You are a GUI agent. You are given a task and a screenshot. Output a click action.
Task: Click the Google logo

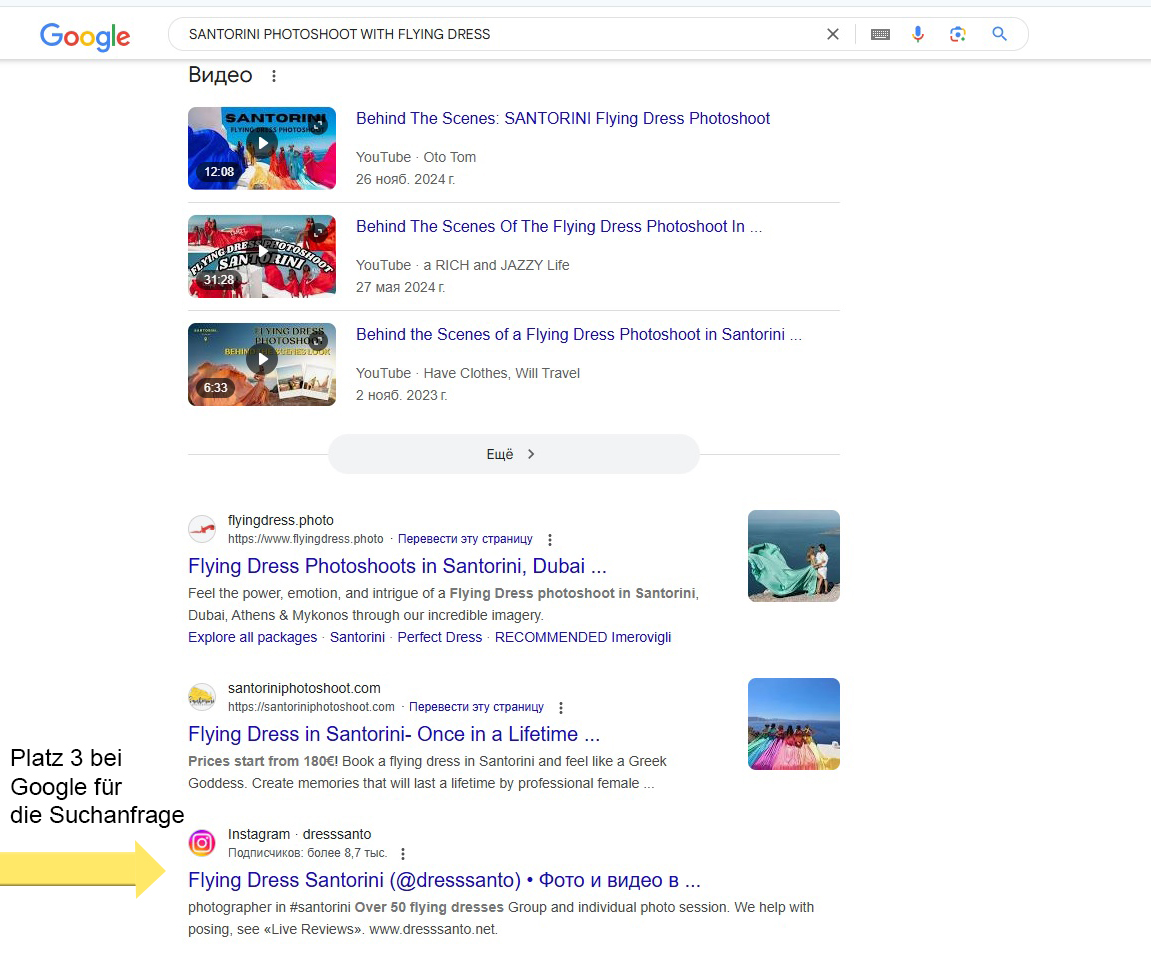(x=85, y=36)
